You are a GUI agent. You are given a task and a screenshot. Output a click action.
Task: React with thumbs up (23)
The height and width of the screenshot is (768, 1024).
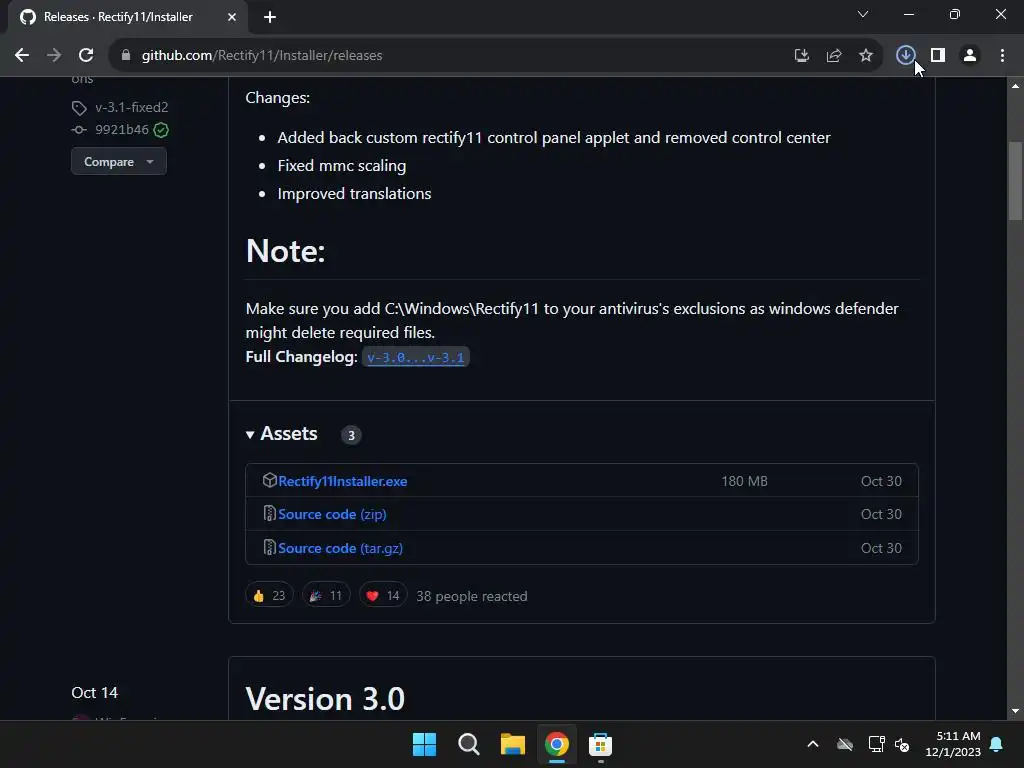click(269, 596)
